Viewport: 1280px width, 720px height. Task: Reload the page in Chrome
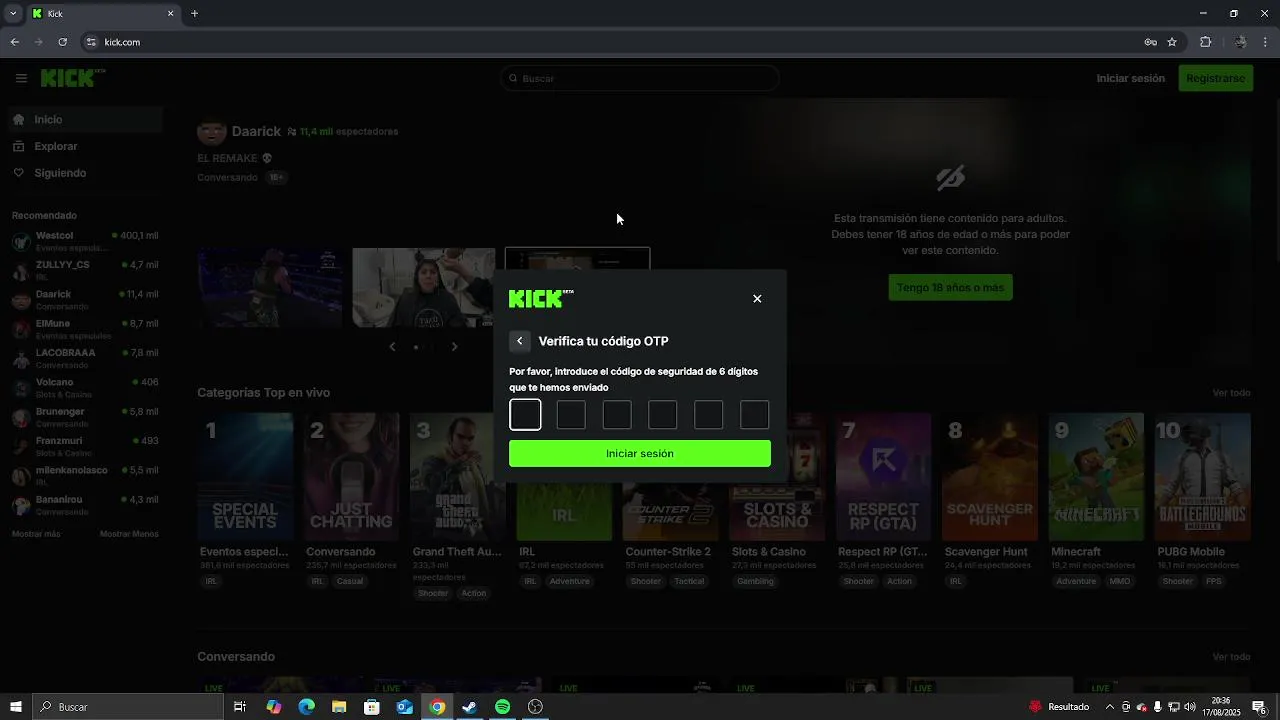(x=63, y=42)
